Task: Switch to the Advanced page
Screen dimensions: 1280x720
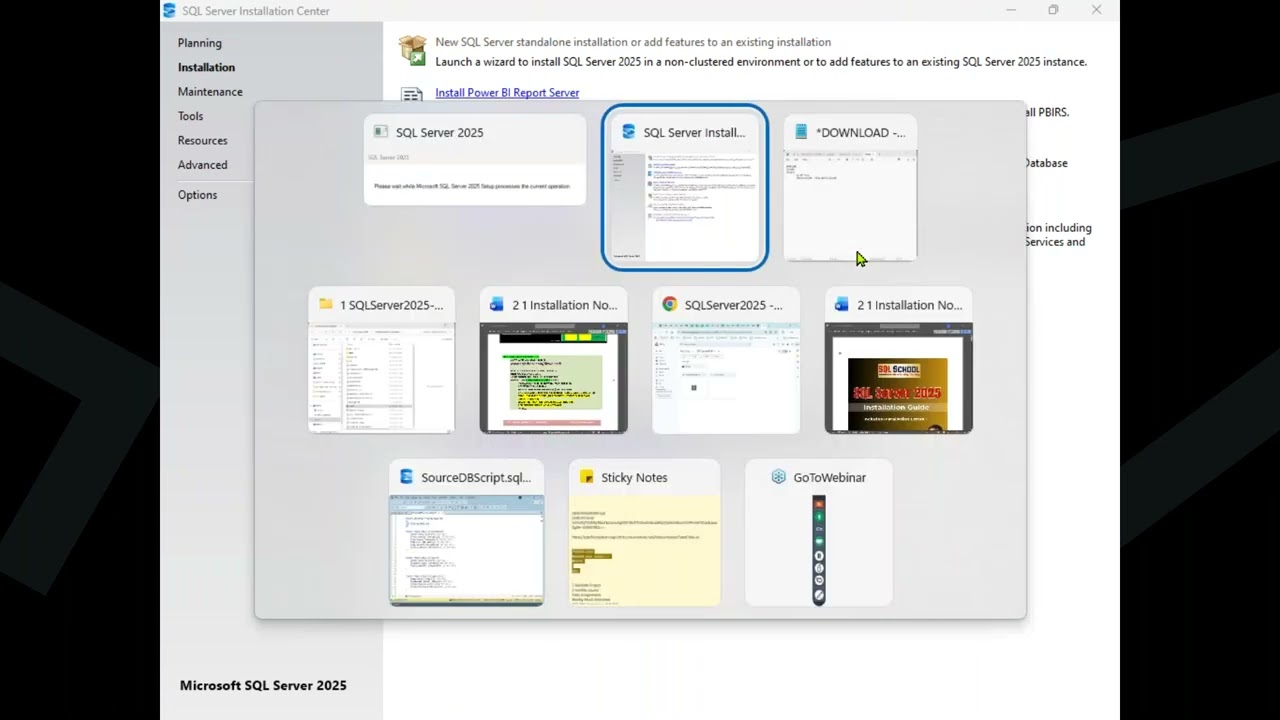Action: coord(202,165)
